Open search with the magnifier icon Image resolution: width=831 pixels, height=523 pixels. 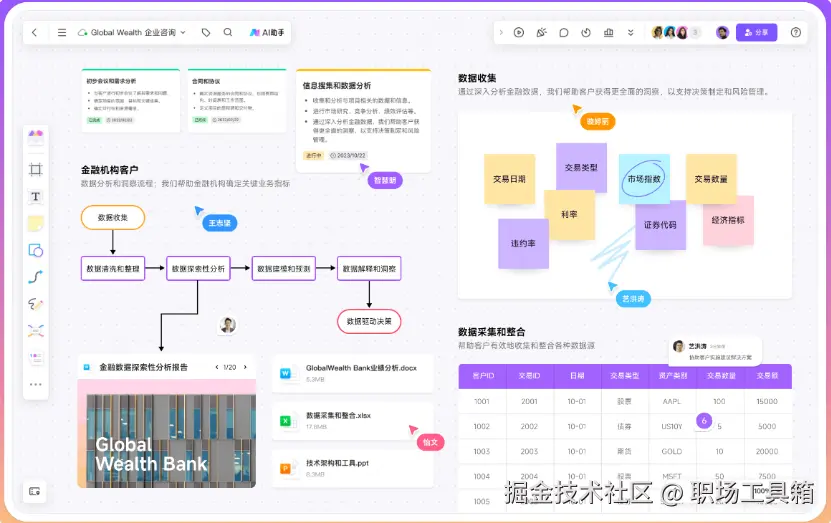(x=228, y=32)
